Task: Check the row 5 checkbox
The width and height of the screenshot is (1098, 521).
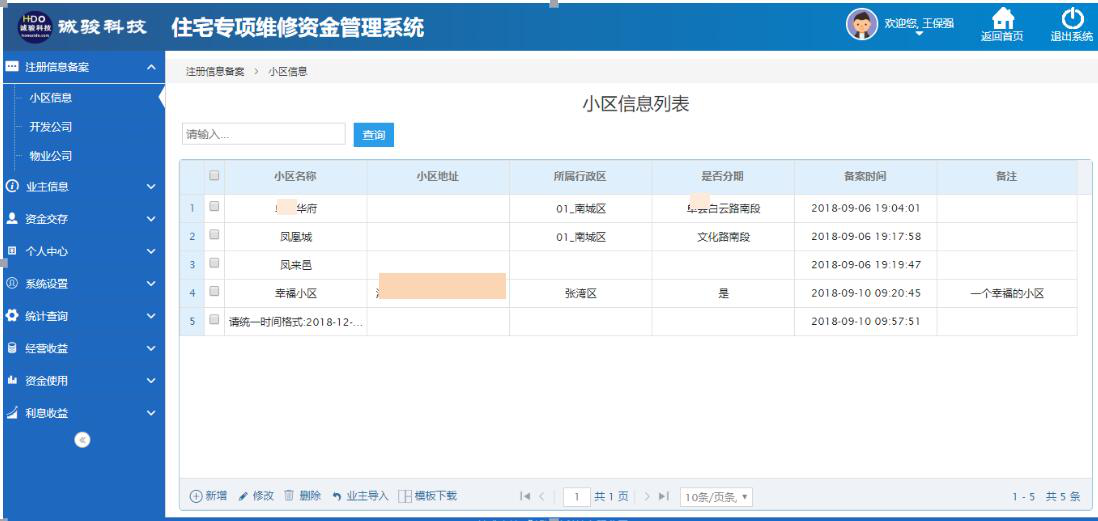Action: click(x=214, y=319)
